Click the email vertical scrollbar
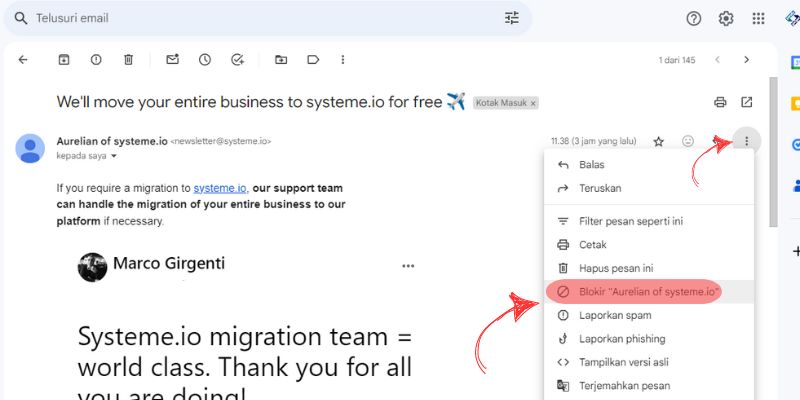800x400 pixels. [x=773, y=152]
